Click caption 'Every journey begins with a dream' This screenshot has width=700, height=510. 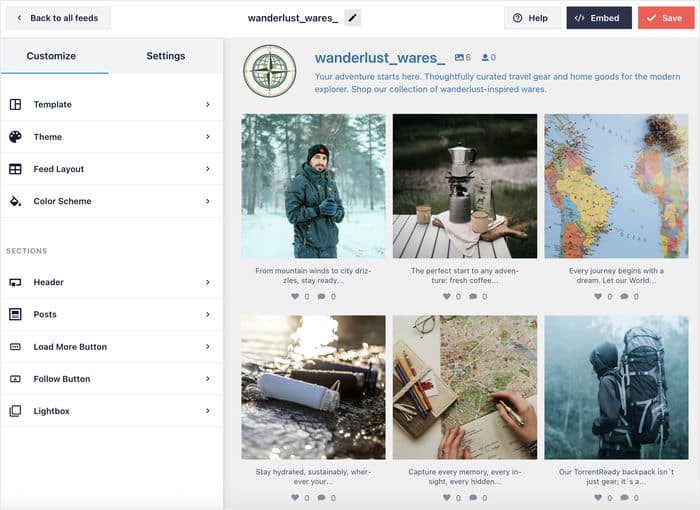tap(616, 276)
